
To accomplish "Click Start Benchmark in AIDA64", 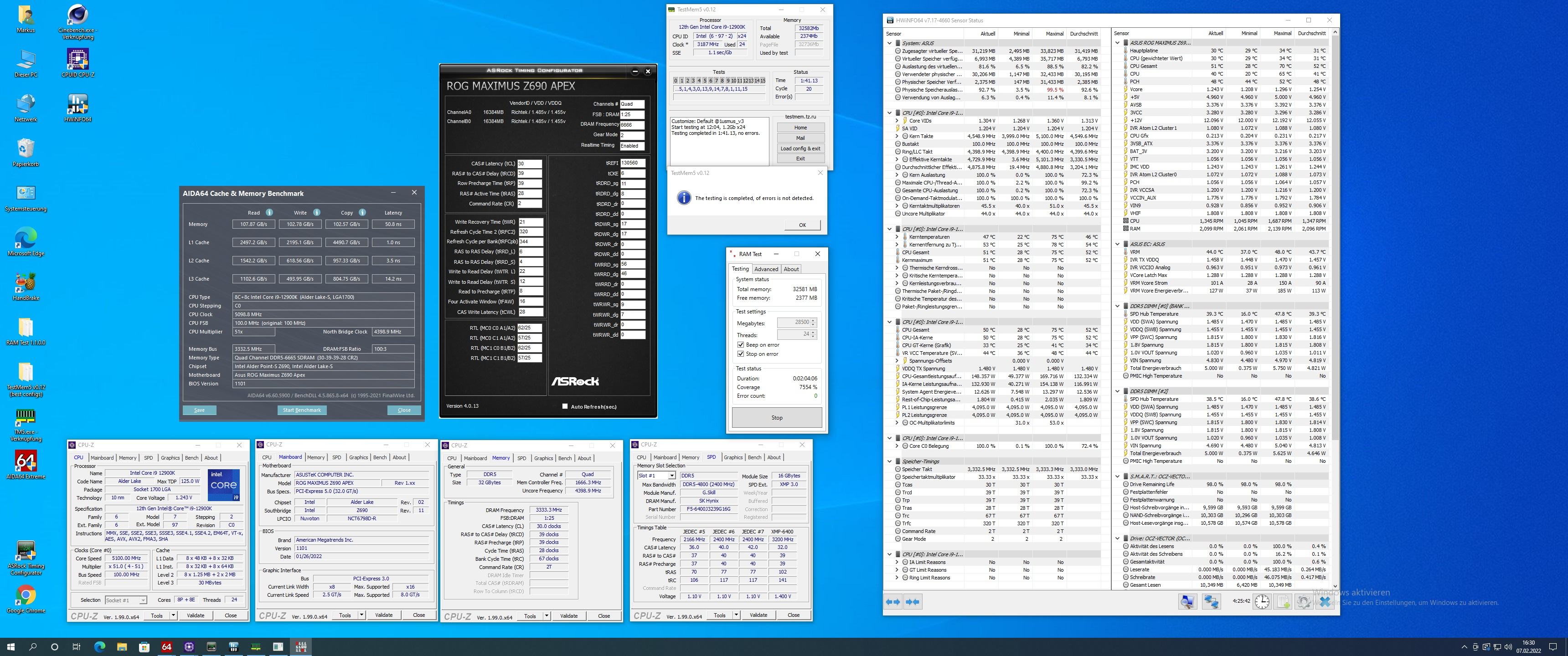I will tap(302, 410).
